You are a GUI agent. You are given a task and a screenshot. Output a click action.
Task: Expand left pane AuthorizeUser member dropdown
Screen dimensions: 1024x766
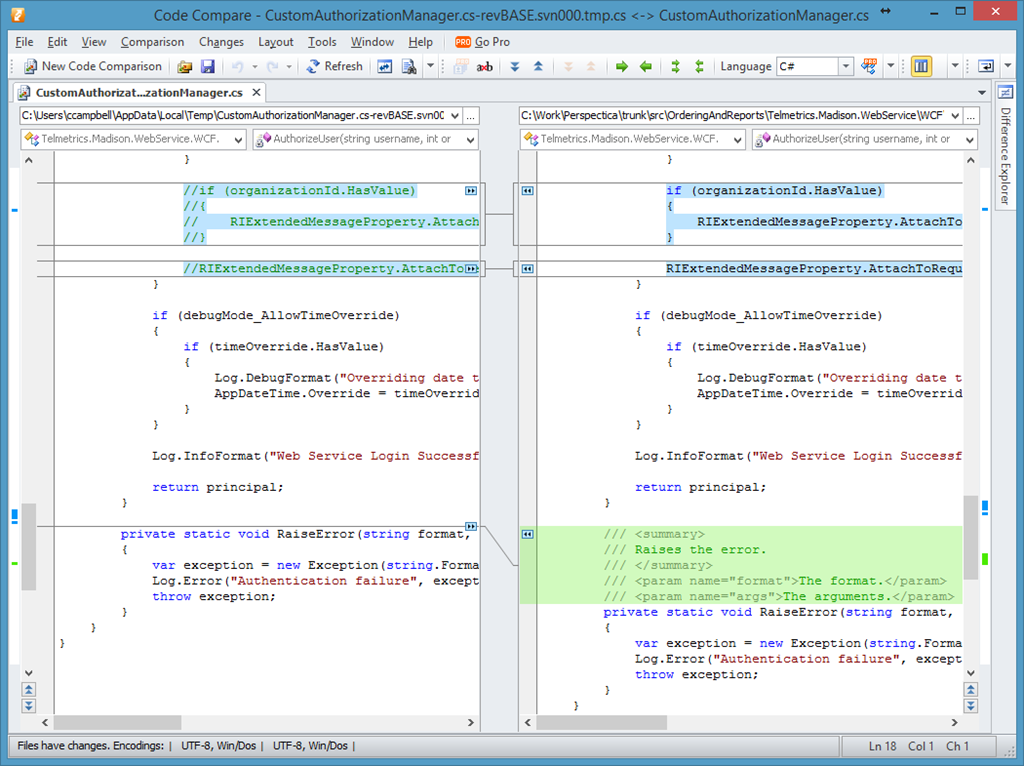(x=469, y=140)
